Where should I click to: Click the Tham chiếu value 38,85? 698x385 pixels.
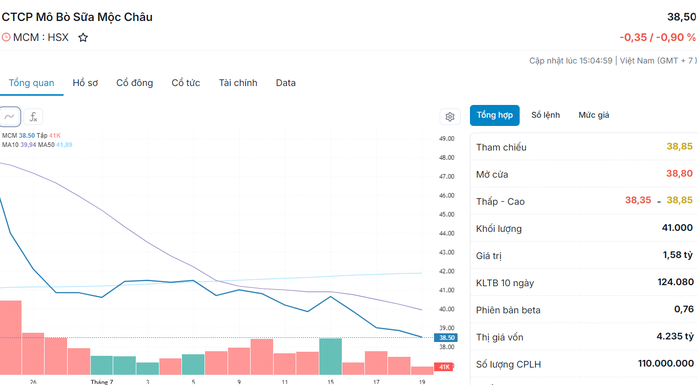[x=679, y=146]
